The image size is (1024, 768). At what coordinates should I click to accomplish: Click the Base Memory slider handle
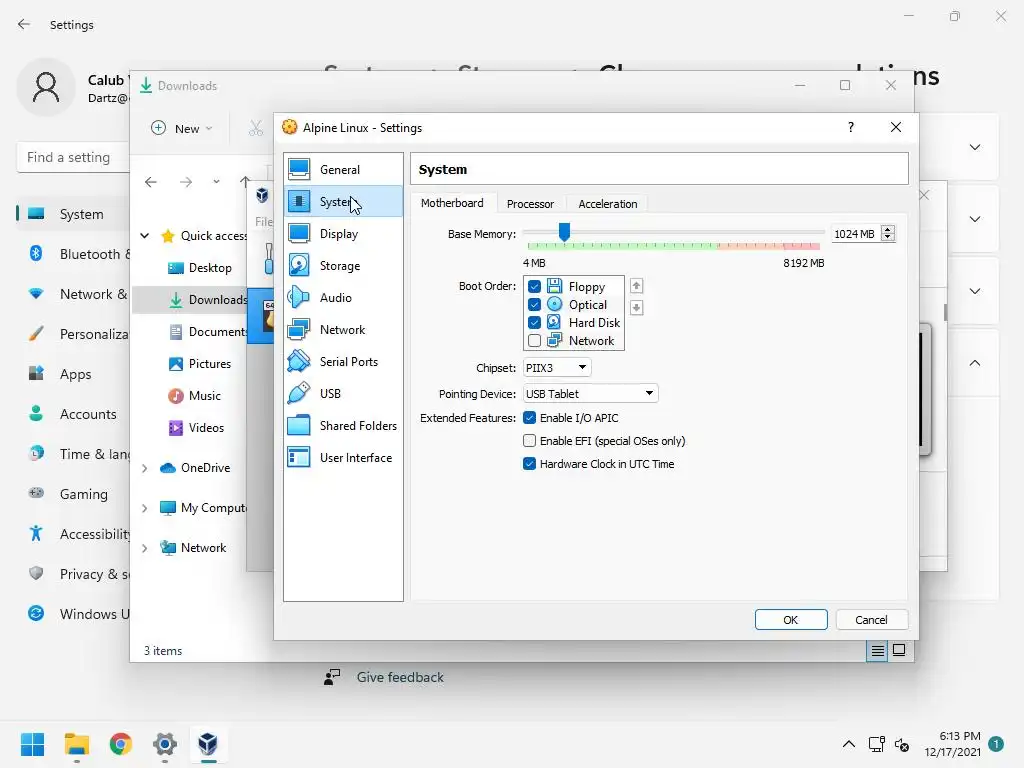tap(564, 231)
